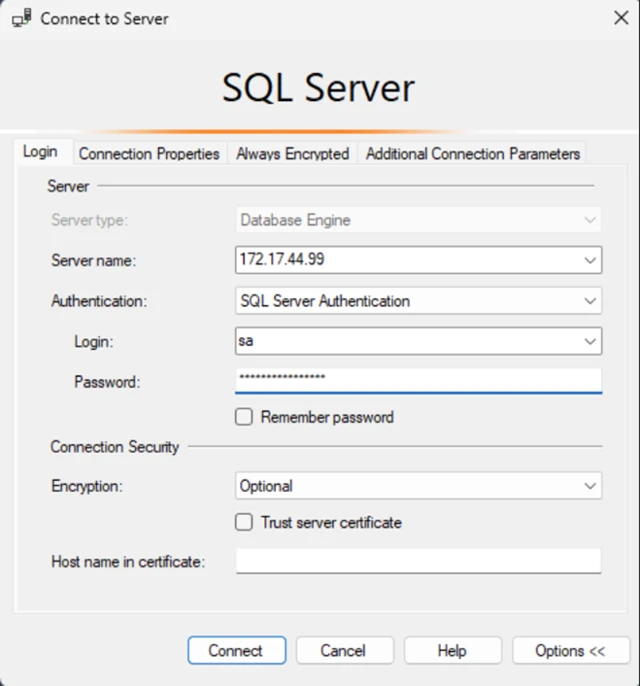Open the Encryption dropdown set to Optional
The height and width of the screenshot is (686, 640).
point(418,486)
